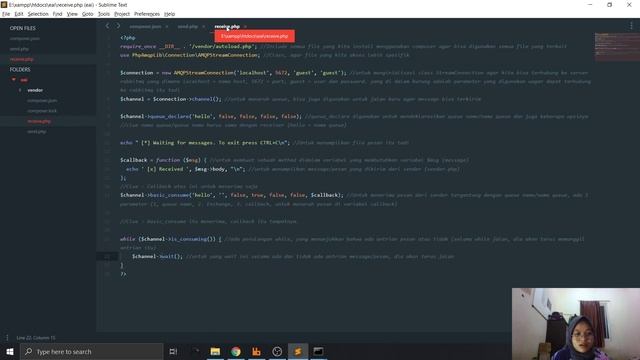This screenshot has height=360, width=640.
Task: Open the orange app icon on taskbar
Action: (256, 351)
